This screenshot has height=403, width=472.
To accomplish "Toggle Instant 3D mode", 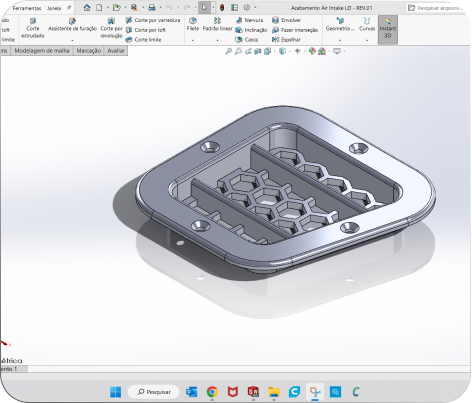I will 388,29.
